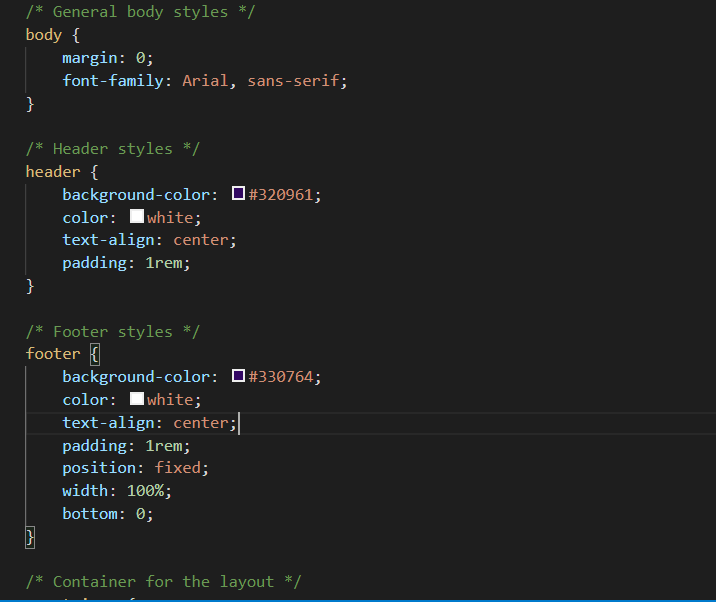Click 'center' value in footer text-align

click(x=200, y=423)
